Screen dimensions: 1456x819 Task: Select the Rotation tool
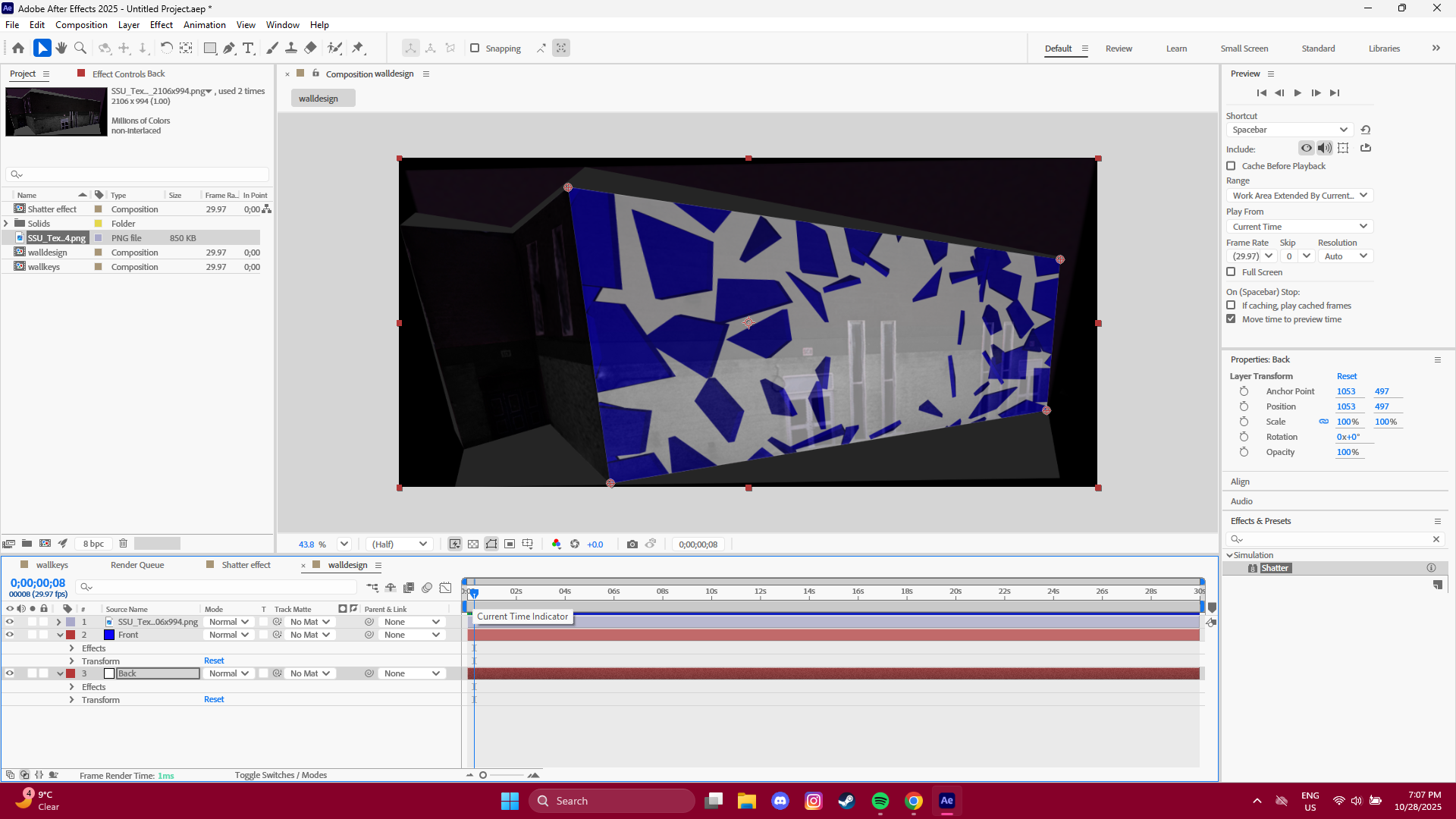(x=167, y=48)
